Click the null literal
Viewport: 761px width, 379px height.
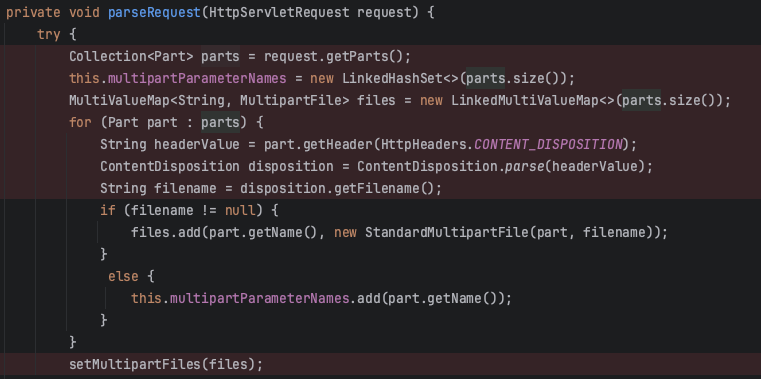(x=240, y=210)
